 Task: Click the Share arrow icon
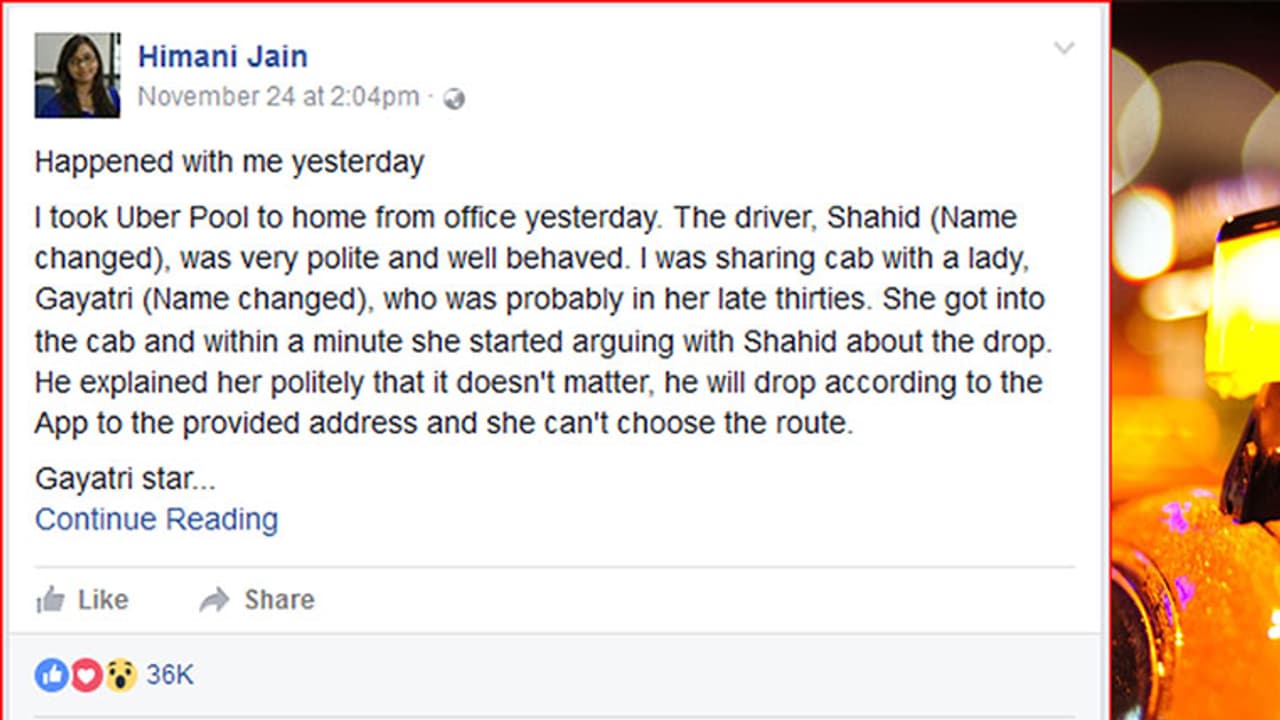[x=214, y=599]
